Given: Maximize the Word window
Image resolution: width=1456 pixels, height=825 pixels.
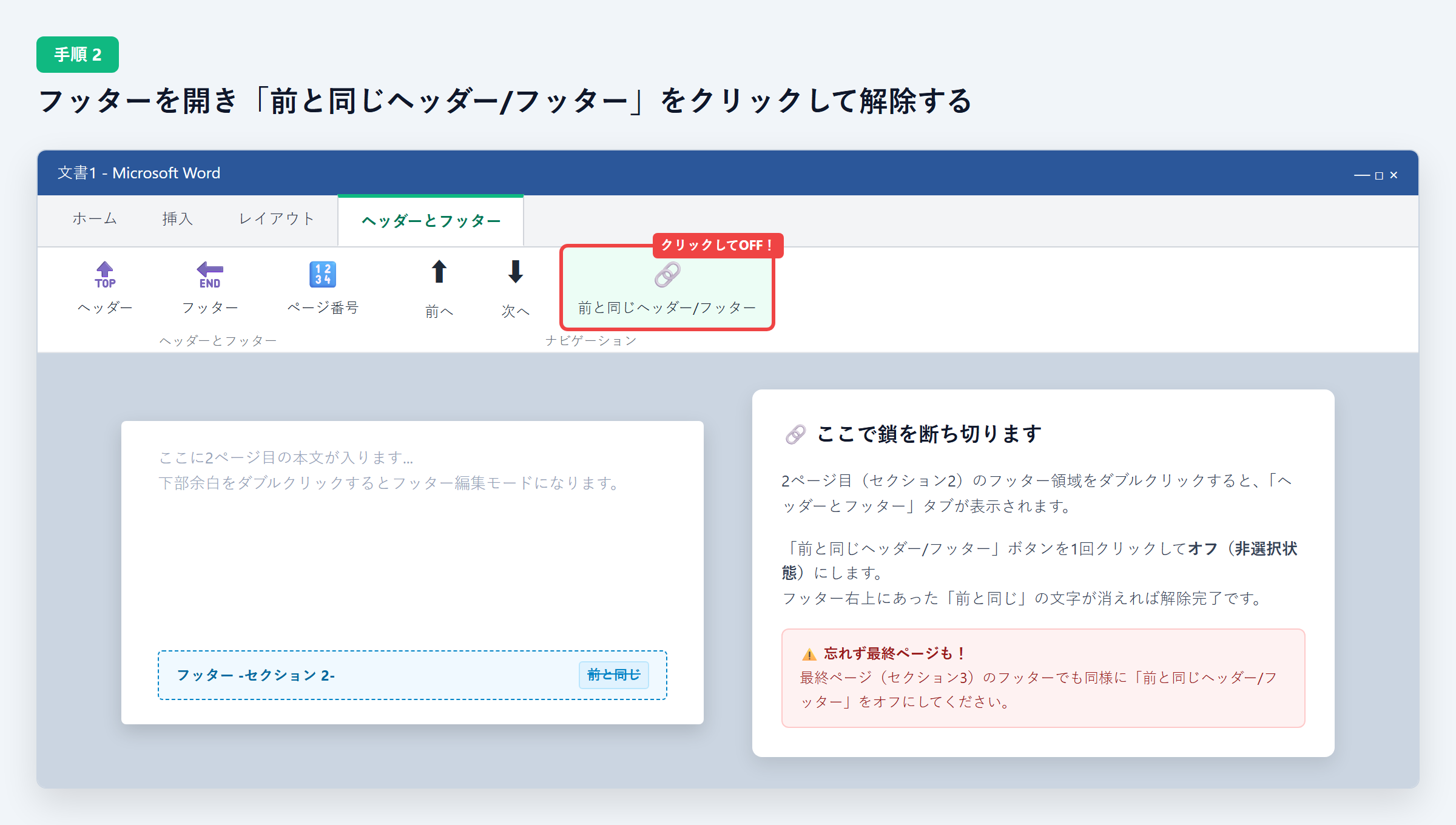Looking at the screenshot, I should (x=1379, y=175).
